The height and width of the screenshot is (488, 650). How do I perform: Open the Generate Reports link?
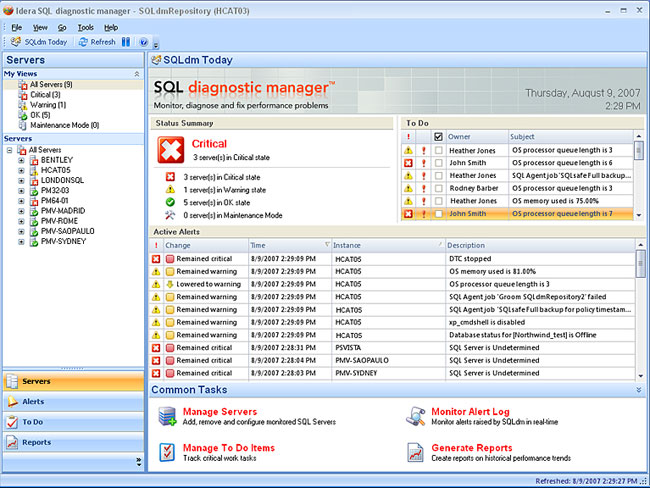472,448
